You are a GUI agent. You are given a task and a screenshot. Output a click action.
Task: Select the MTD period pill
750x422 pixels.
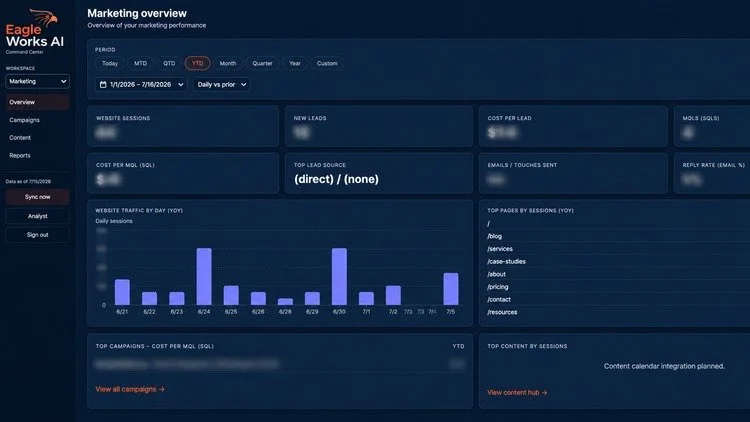pyautogui.click(x=140, y=63)
